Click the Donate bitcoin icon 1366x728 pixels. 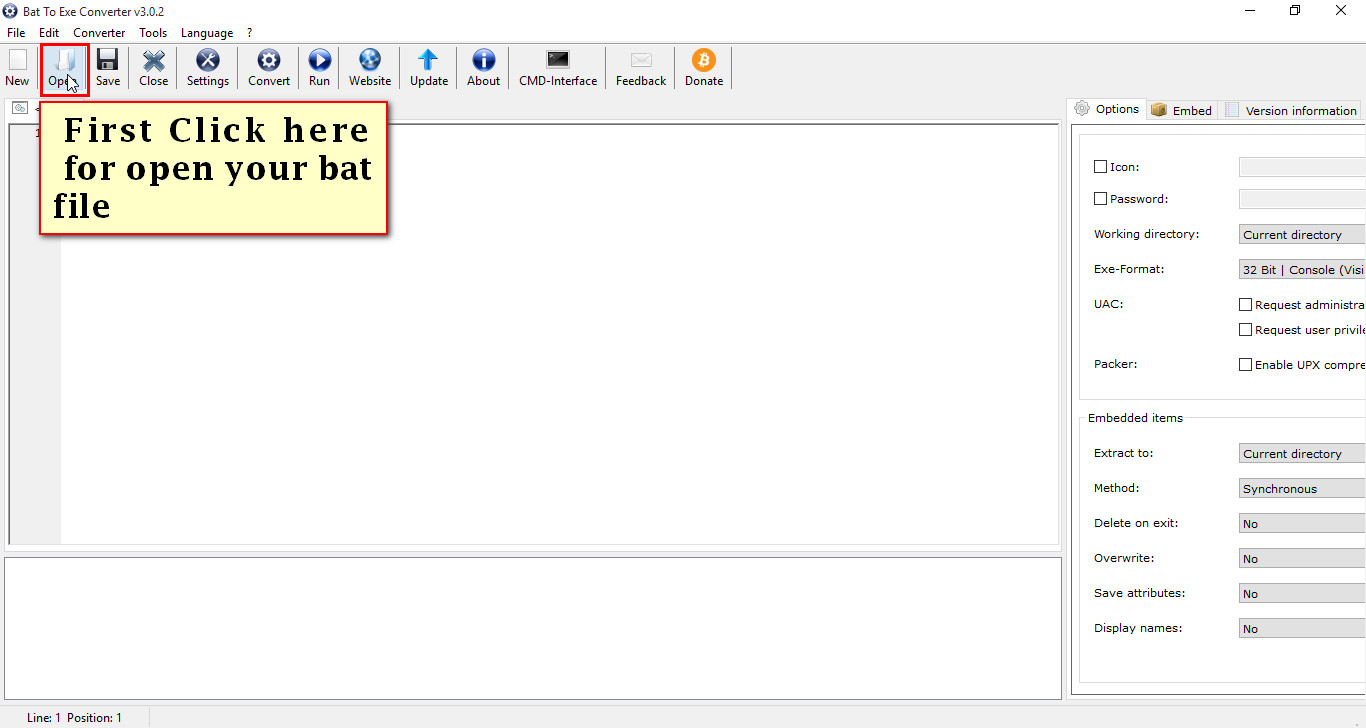pos(704,68)
